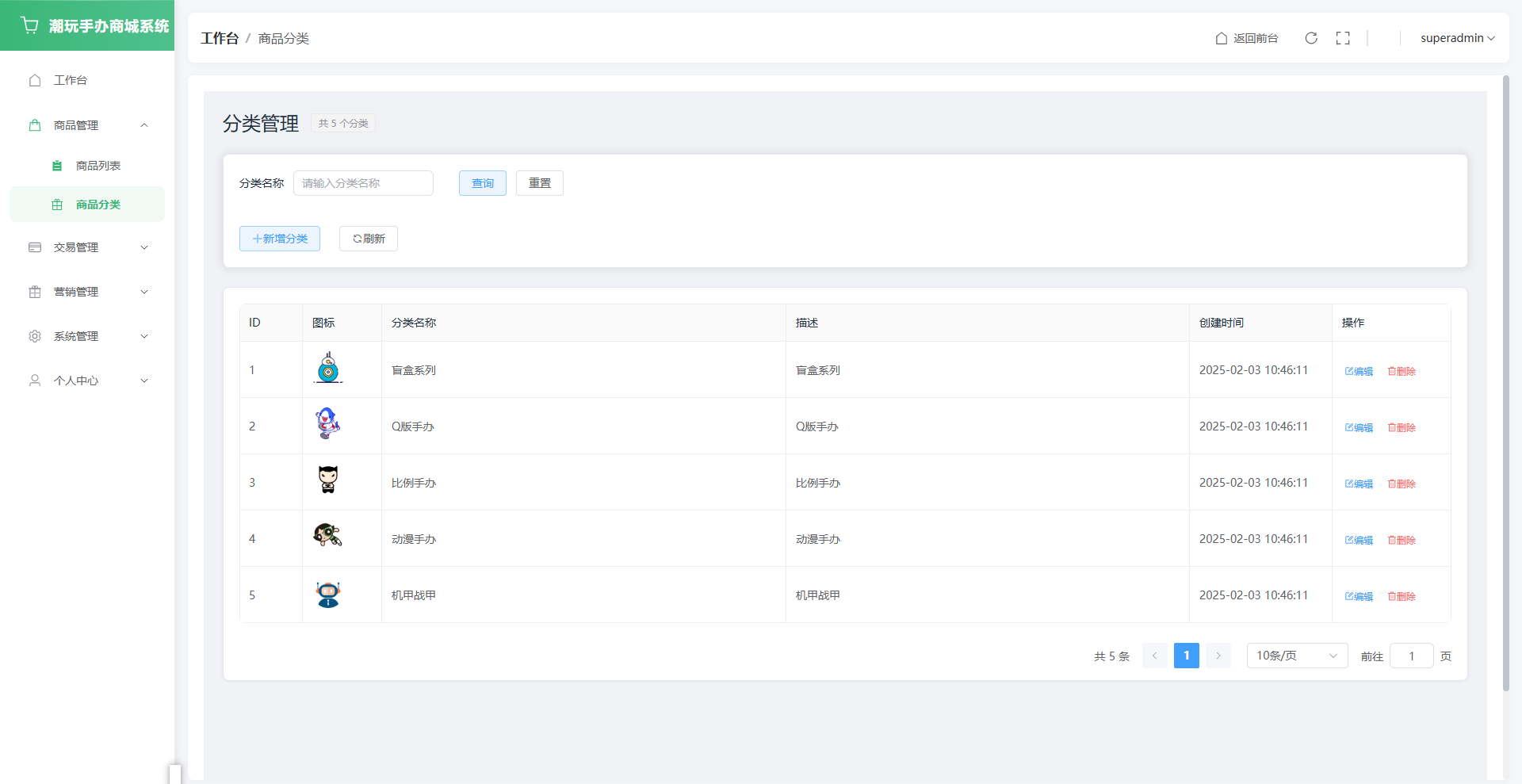
Task: Click delete icon for 比例手办 row
Action: pyautogui.click(x=1402, y=484)
